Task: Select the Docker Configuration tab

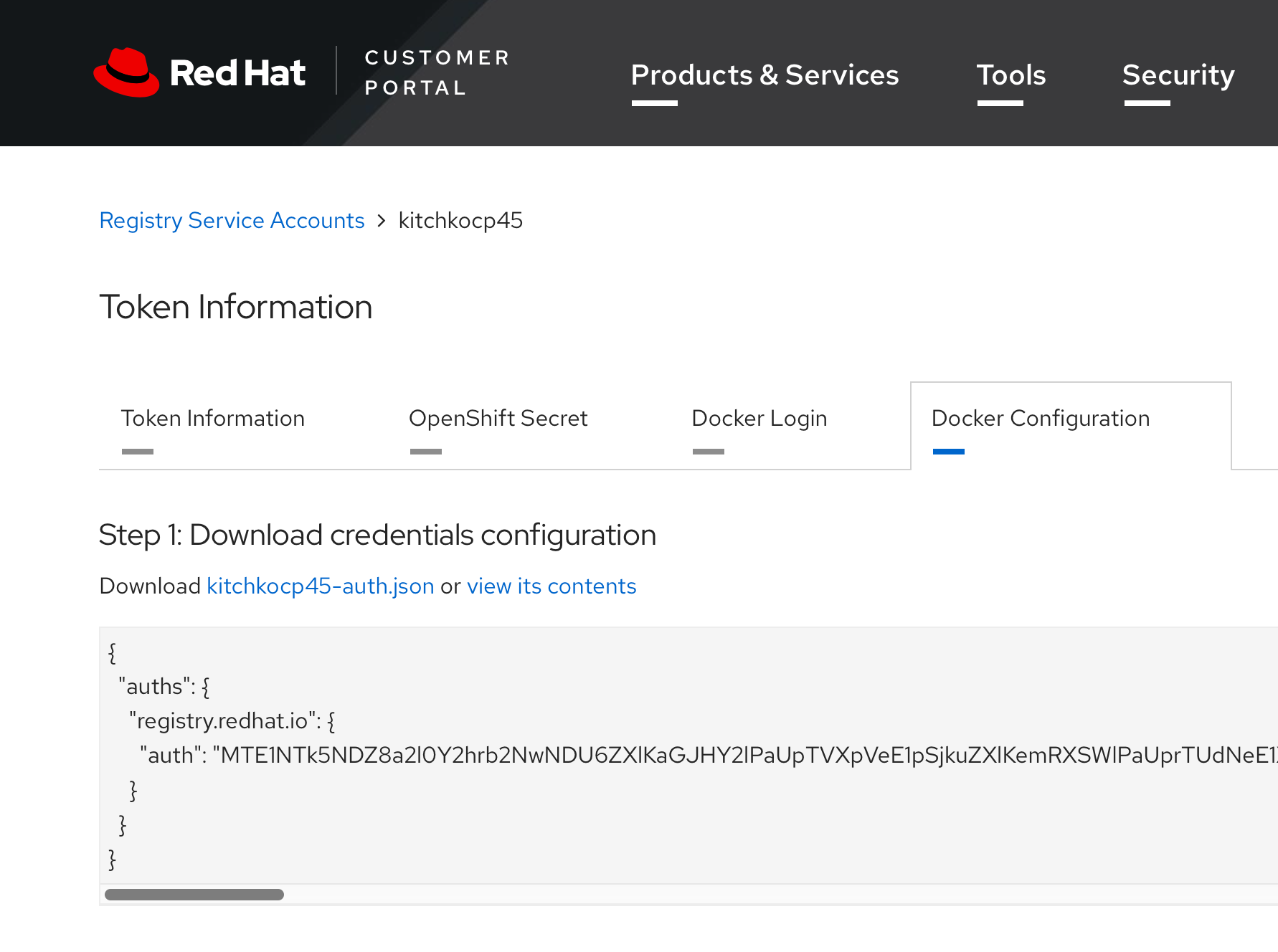Action: [x=1071, y=426]
